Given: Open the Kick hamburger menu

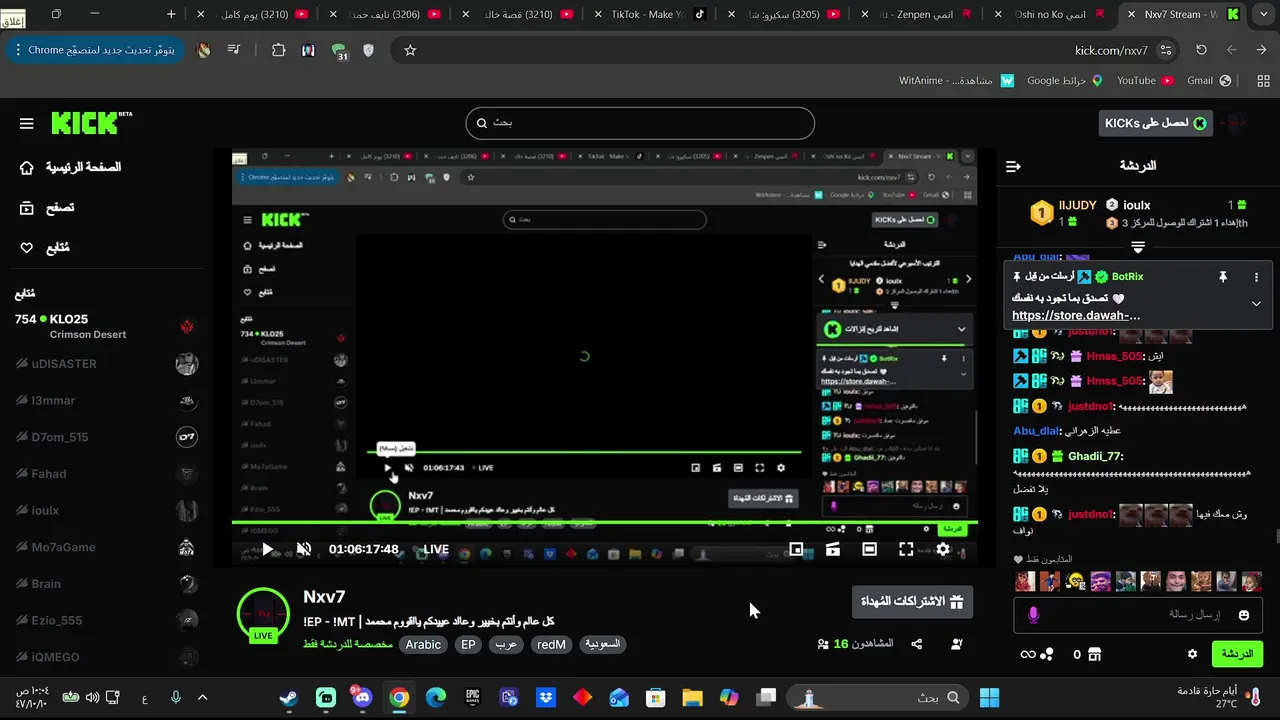Looking at the screenshot, I should (27, 124).
